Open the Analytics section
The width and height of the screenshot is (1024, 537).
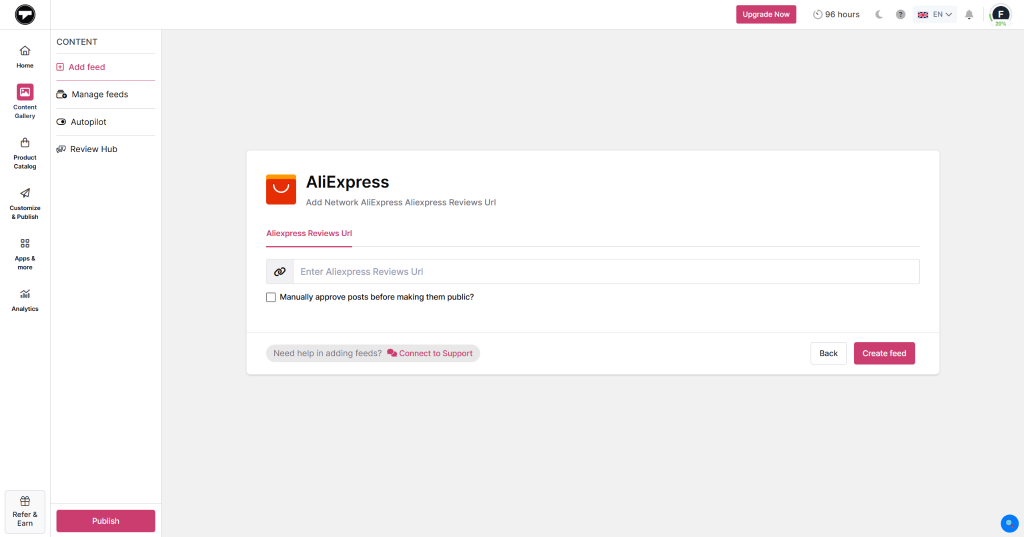(25, 301)
